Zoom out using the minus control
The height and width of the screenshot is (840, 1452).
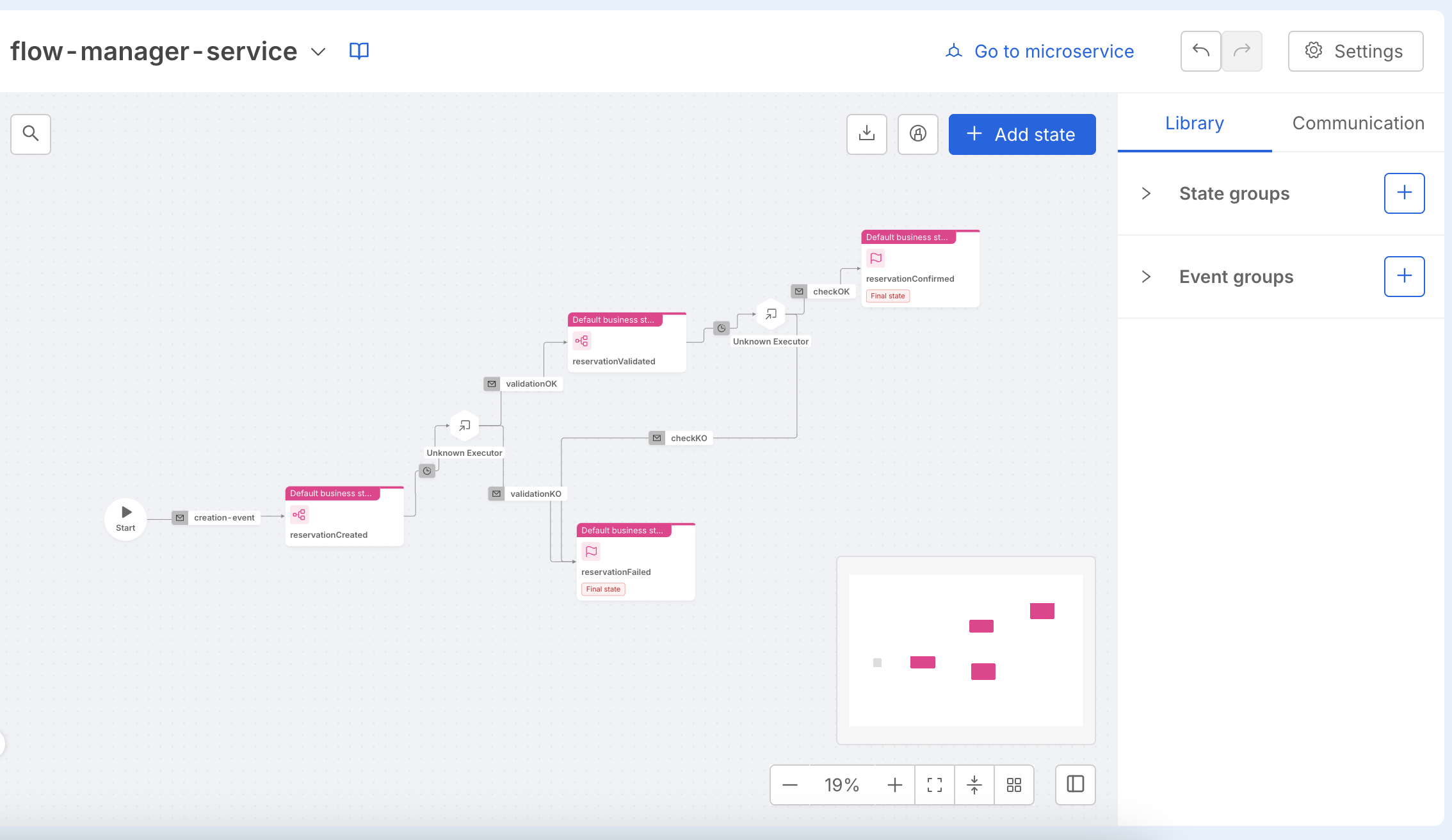(790, 785)
